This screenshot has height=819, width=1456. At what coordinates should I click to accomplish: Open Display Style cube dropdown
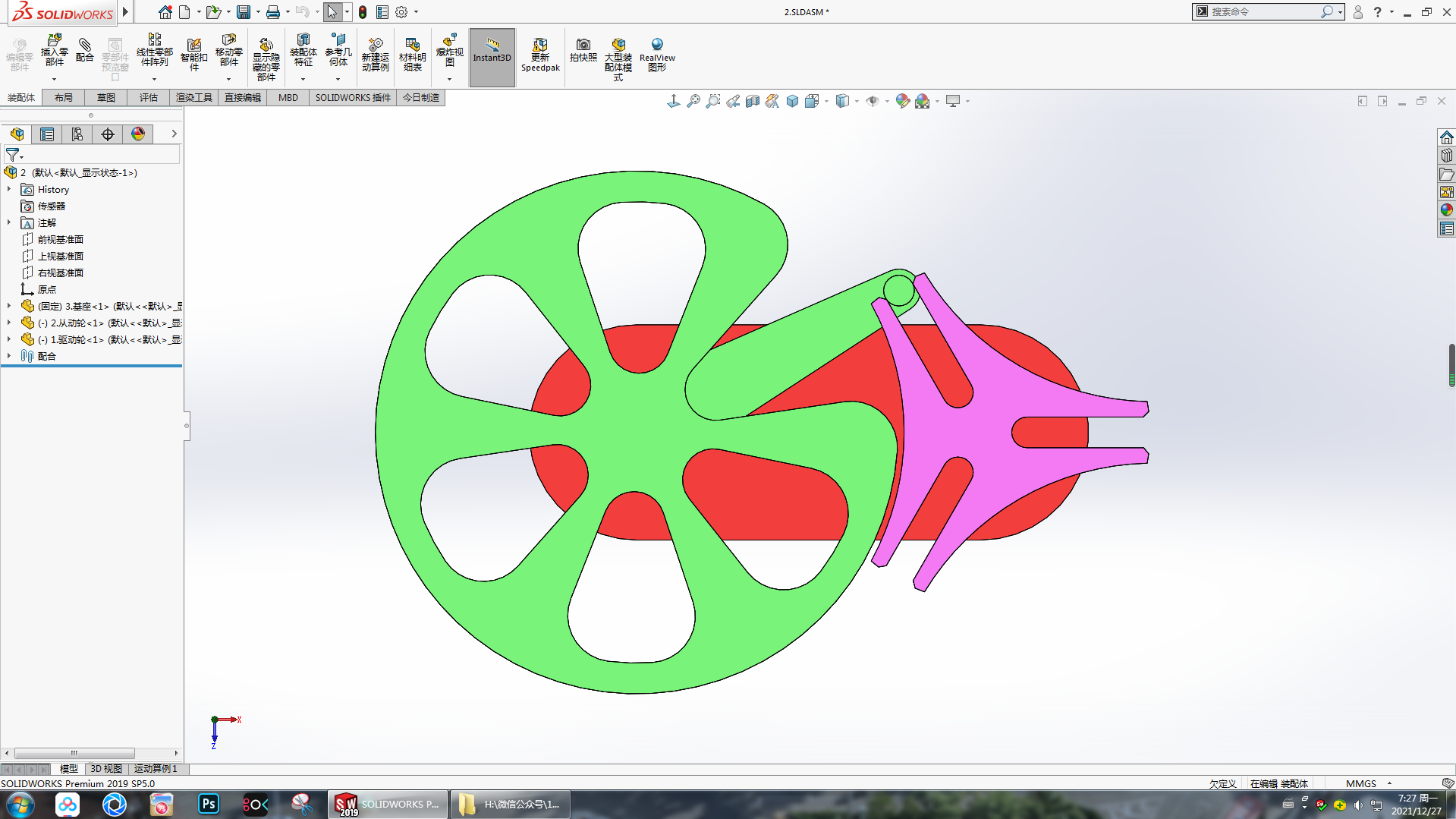pos(842,101)
